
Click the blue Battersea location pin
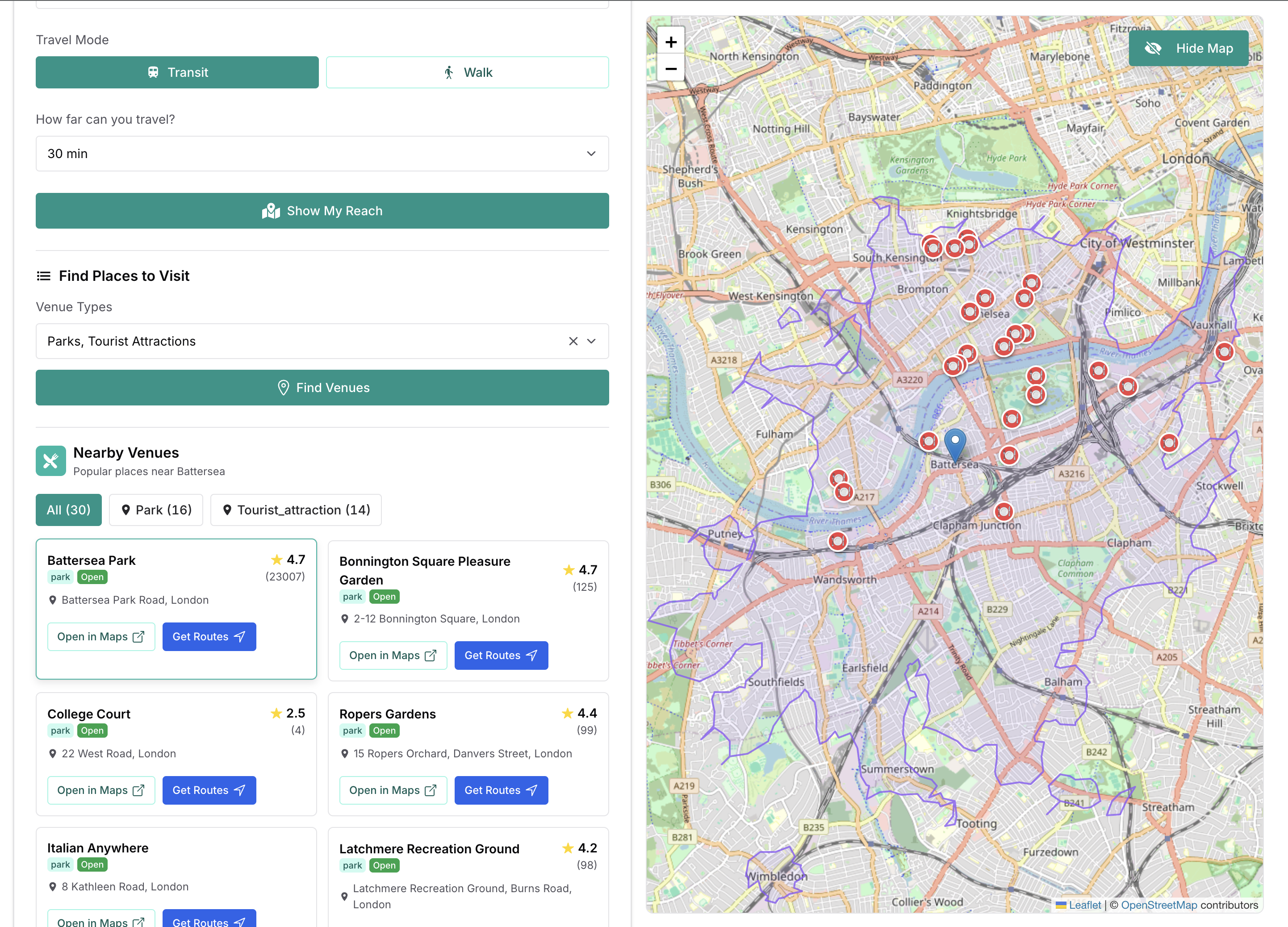(955, 443)
